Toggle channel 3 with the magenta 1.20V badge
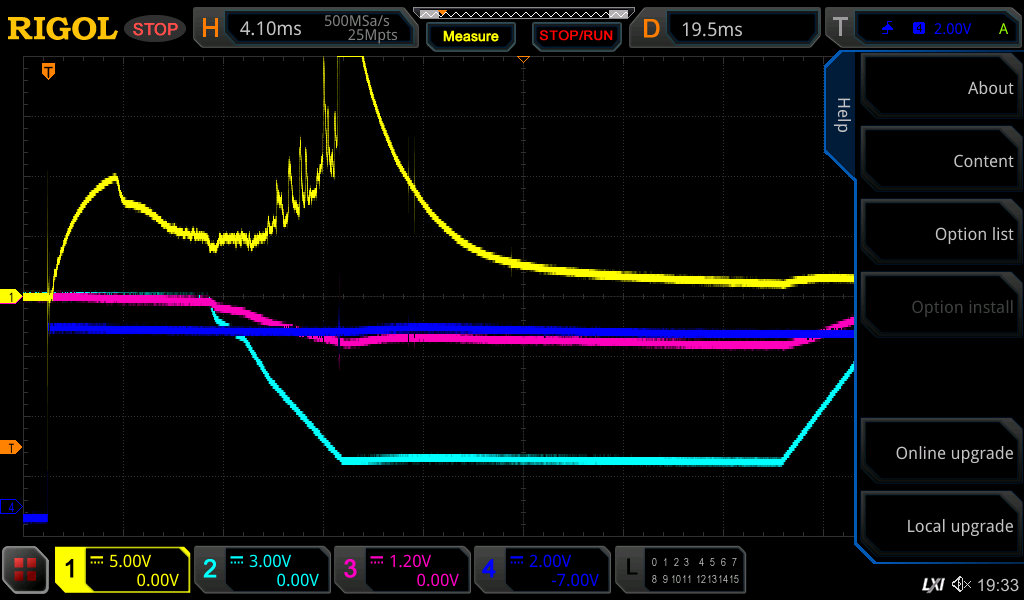1024x600 pixels. click(402, 570)
